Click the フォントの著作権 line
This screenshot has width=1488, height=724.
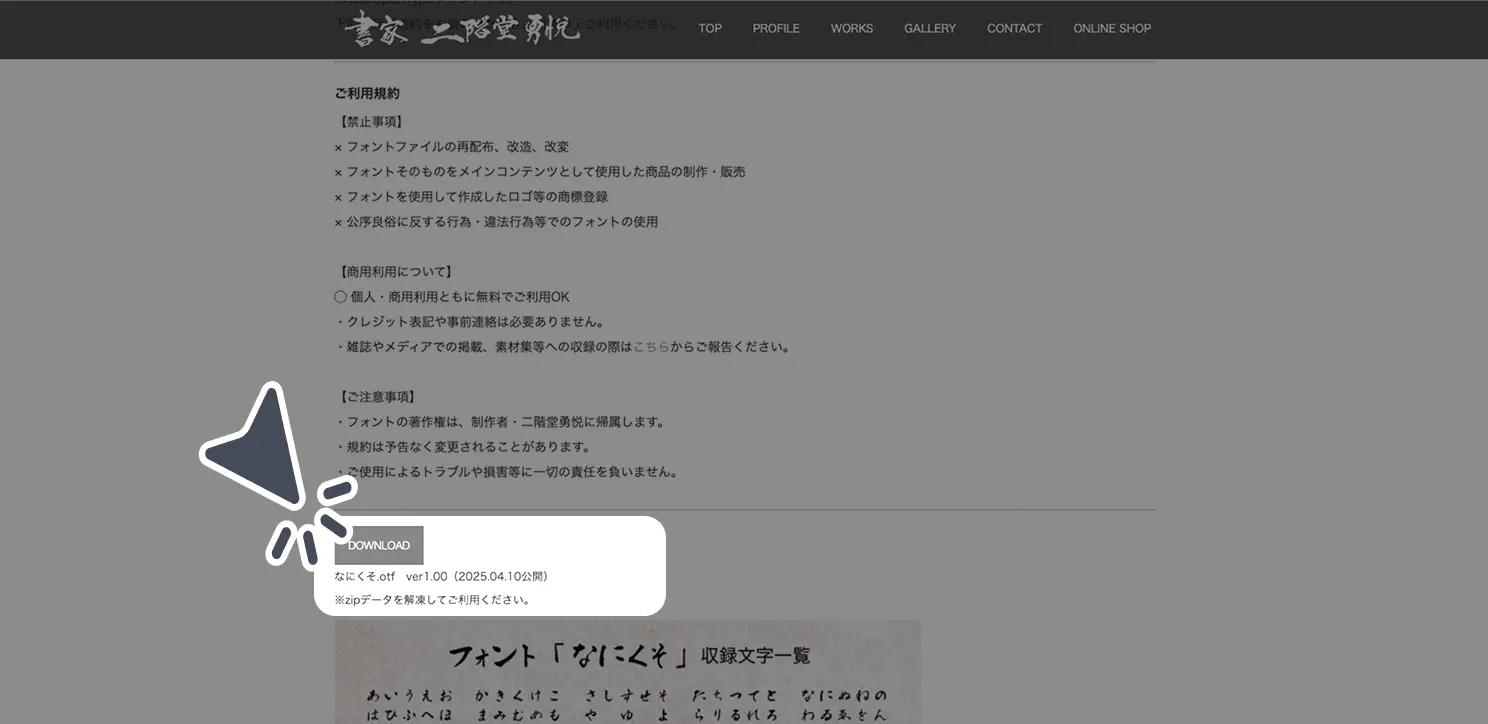pyautogui.click(x=500, y=422)
